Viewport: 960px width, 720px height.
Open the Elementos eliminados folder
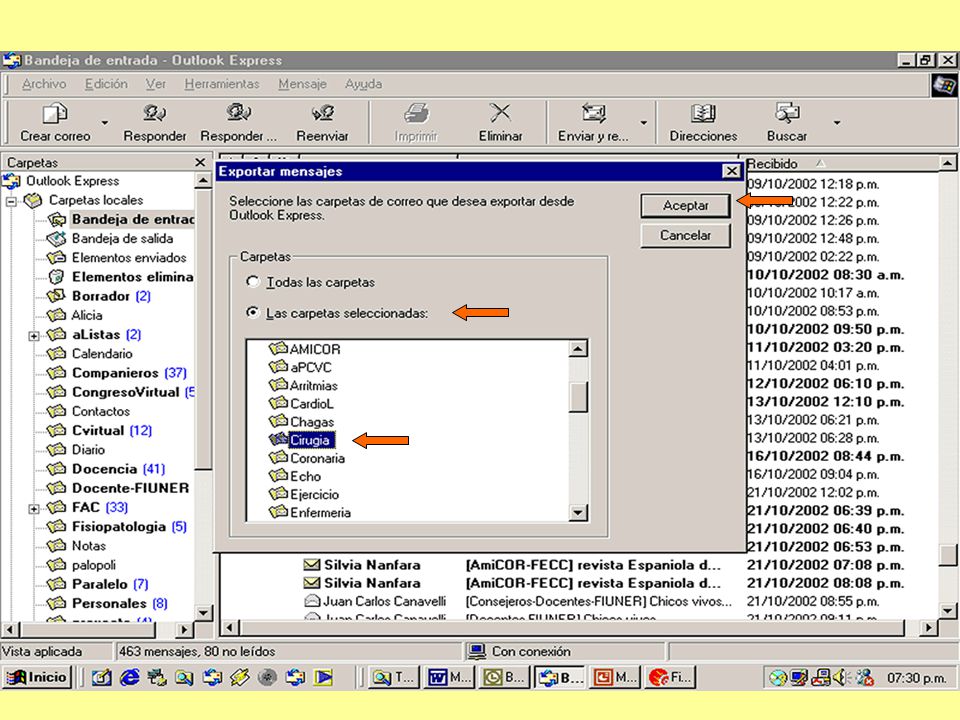[x=132, y=277]
